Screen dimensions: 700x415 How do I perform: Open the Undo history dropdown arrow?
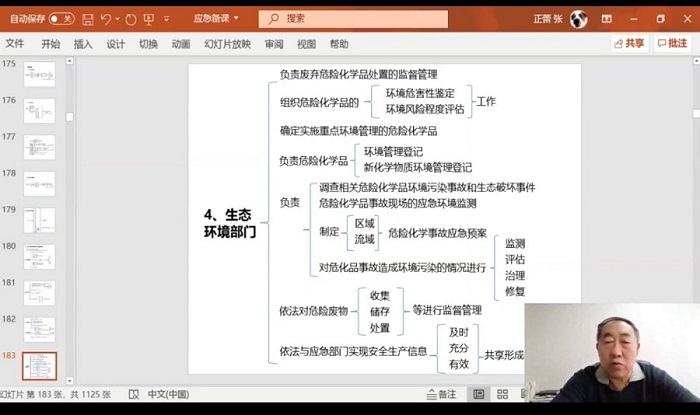click(117, 18)
